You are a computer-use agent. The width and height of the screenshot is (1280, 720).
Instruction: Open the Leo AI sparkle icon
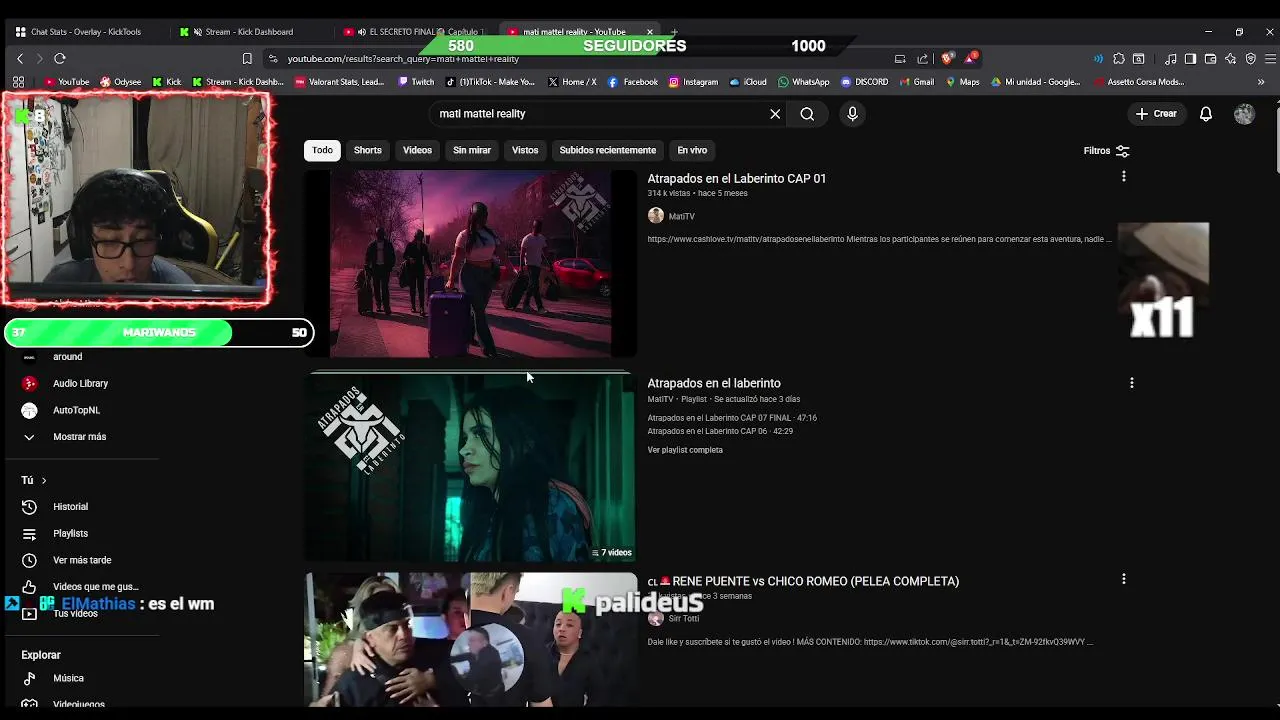click(1230, 59)
